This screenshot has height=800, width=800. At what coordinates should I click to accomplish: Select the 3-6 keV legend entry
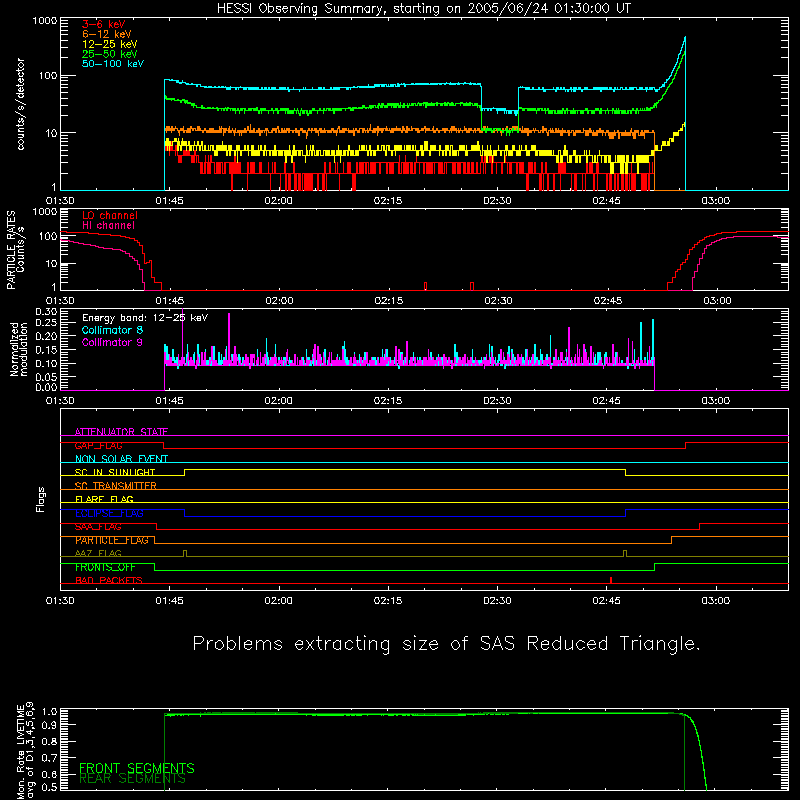point(104,24)
